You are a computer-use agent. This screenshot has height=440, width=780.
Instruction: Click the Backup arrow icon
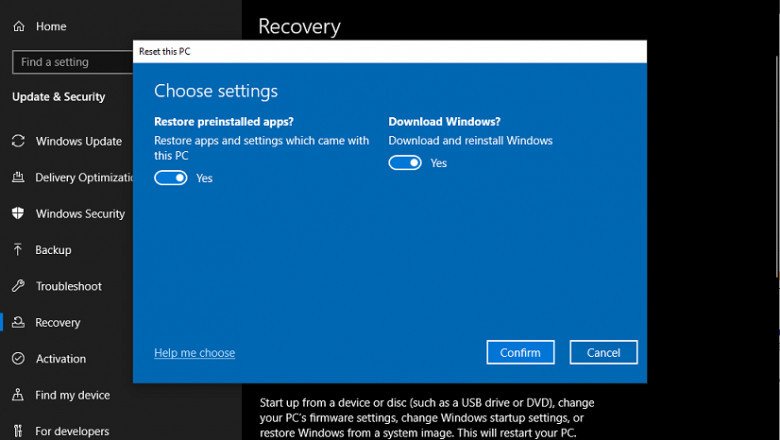pos(18,250)
